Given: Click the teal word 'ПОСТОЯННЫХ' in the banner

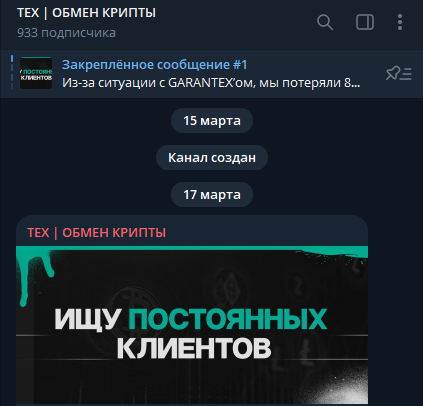Looking at the screenshot, I should (x=228, y=319).
